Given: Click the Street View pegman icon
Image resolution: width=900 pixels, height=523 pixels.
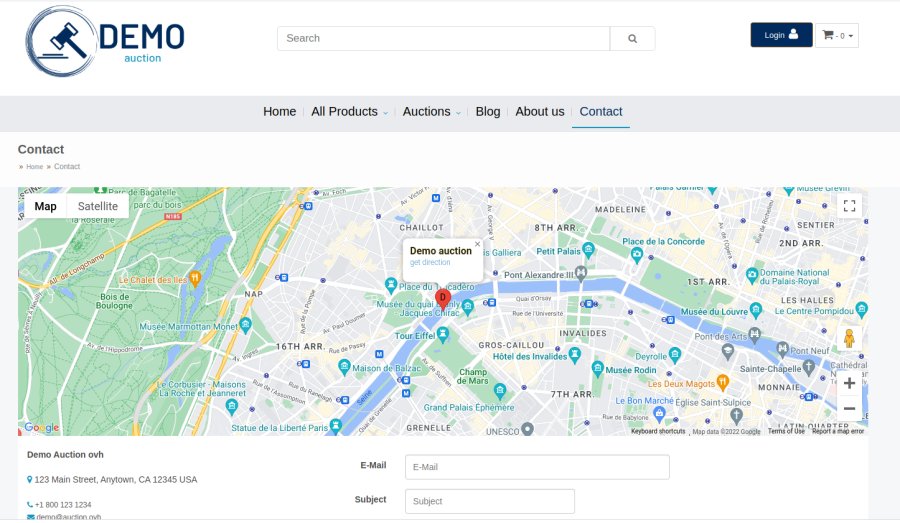Looking at the screenshot, I should pyautogui.click(x=849, y=338).
